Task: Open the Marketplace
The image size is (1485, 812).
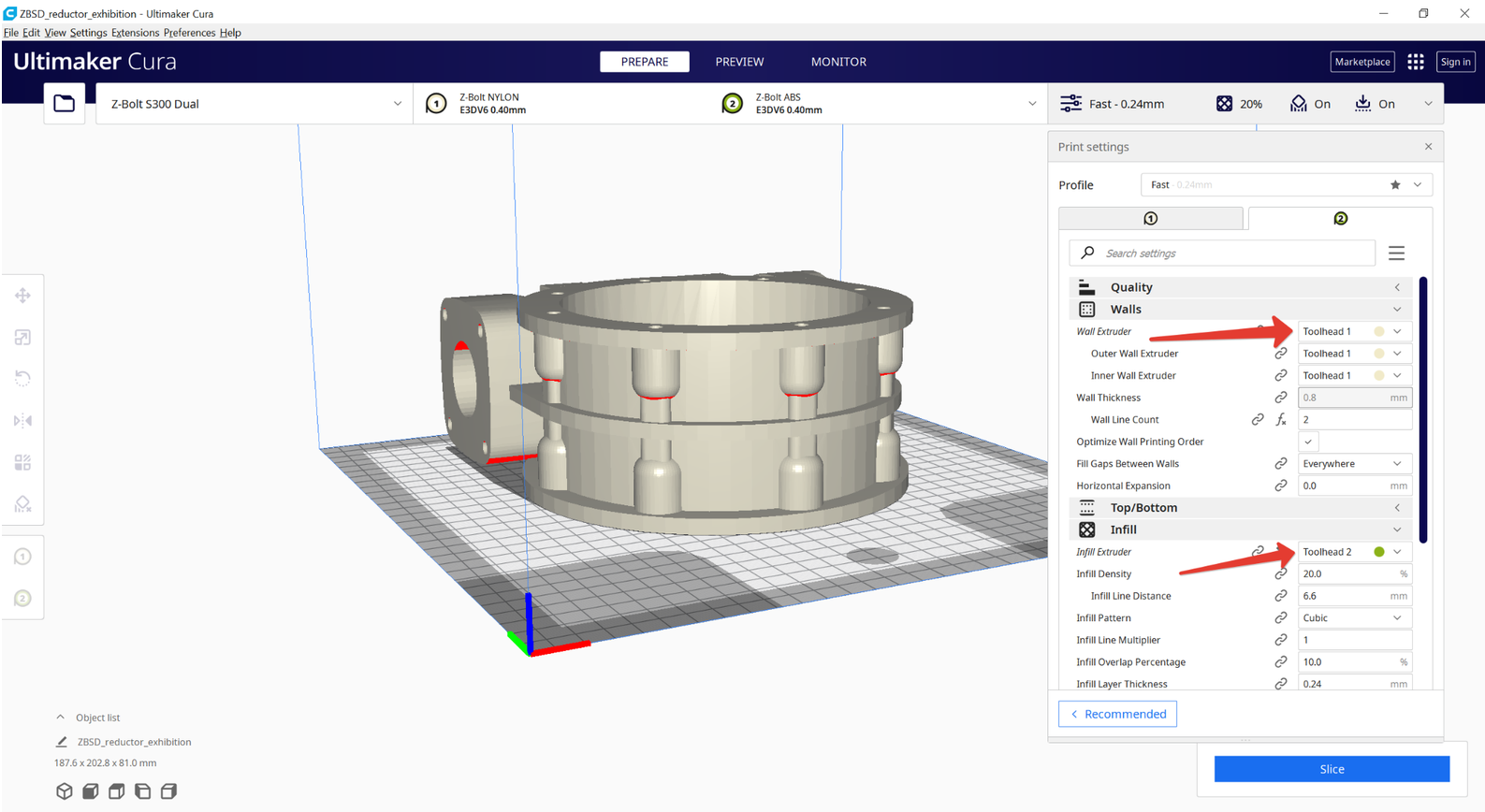Action: 1362,62
